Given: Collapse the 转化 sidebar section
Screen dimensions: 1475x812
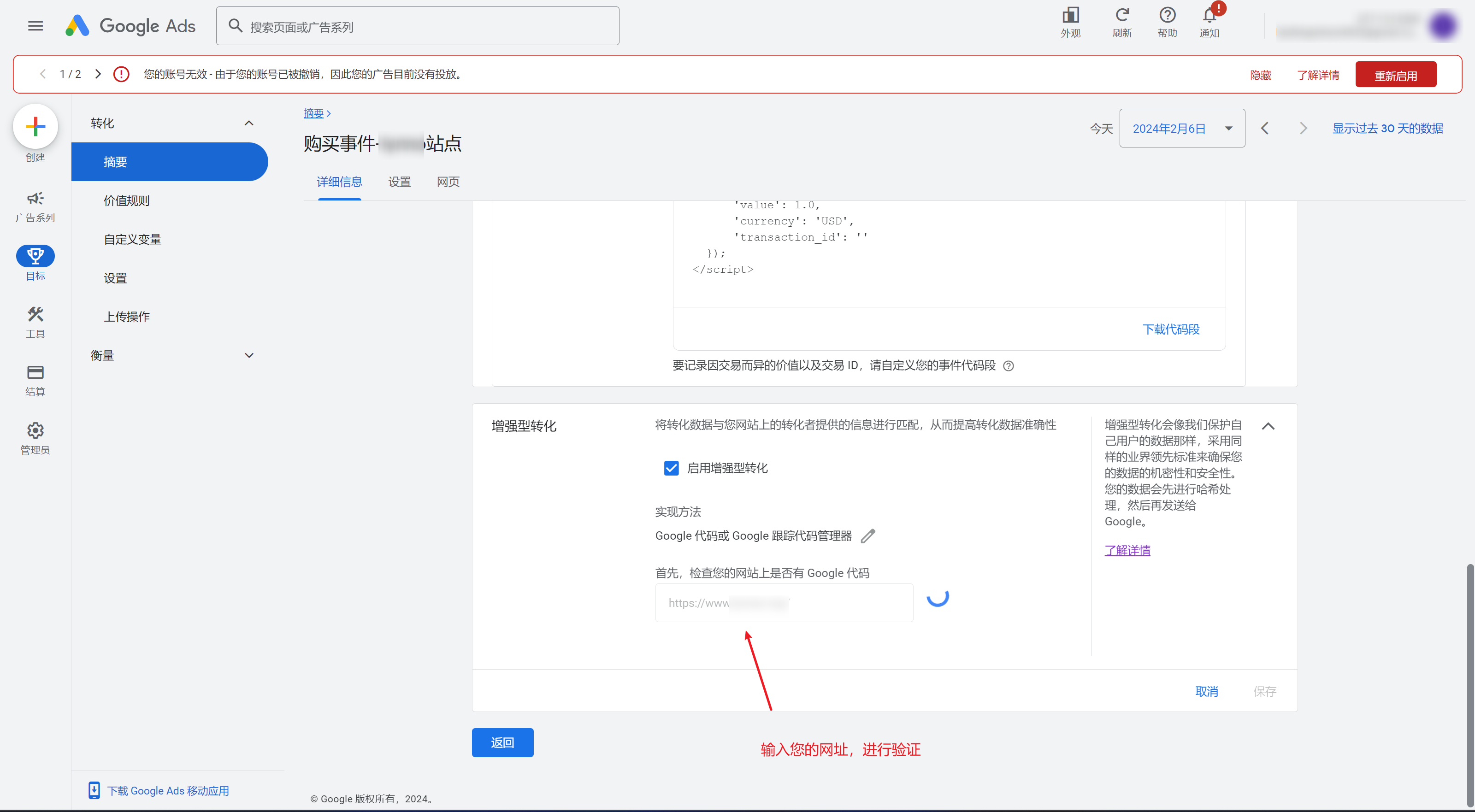Looking at the screenshot, I should point(249,123).
